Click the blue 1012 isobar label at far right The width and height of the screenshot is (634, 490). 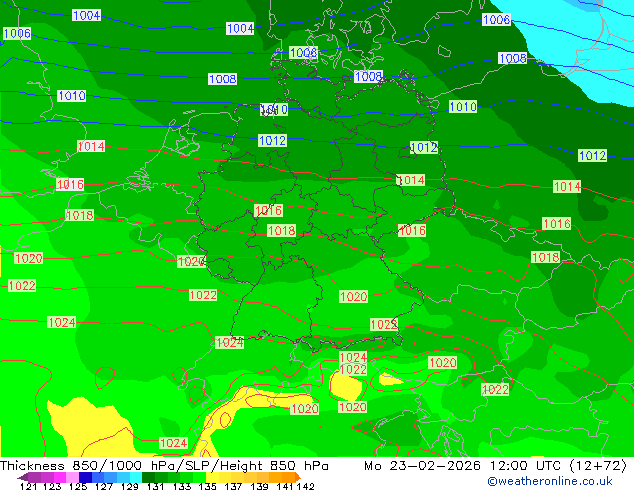592,155
